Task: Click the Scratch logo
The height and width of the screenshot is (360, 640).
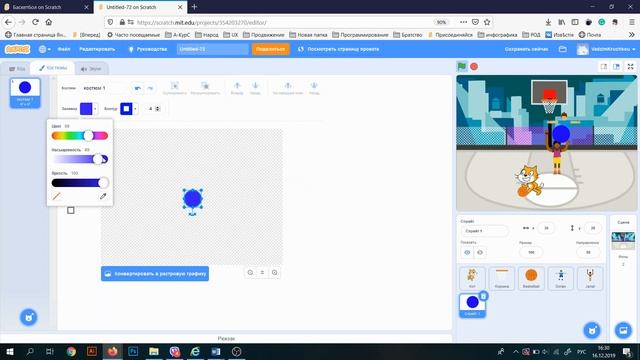Action: tap(17, 49)
